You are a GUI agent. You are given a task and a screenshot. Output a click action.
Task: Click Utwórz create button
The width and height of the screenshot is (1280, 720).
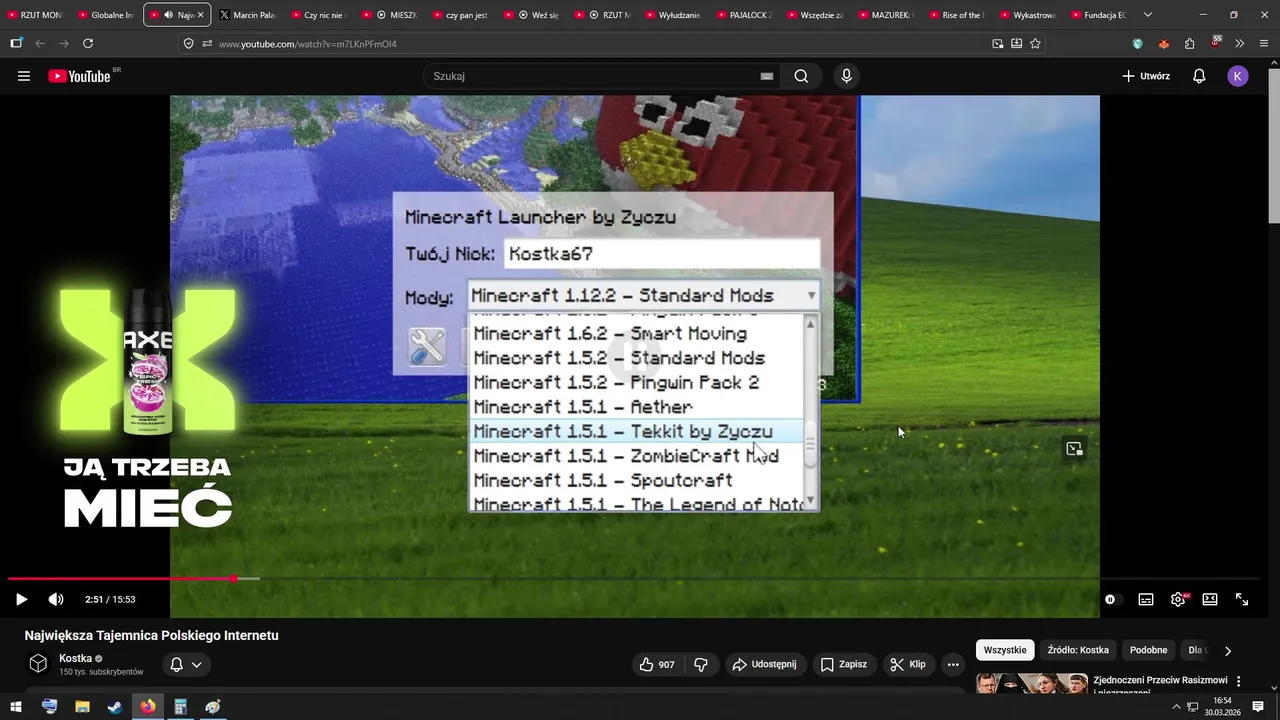1146,76
